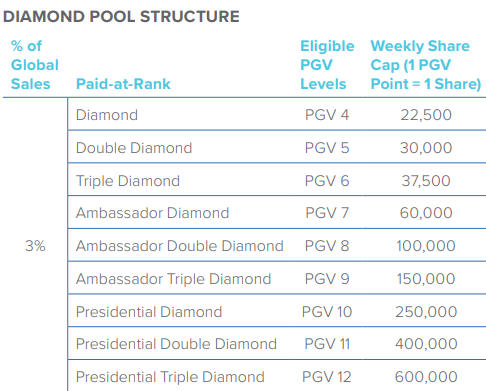486x391 pixels.
Task: Click Presidential Triple Diamond rank cell
Action: [x=170, y=377]
